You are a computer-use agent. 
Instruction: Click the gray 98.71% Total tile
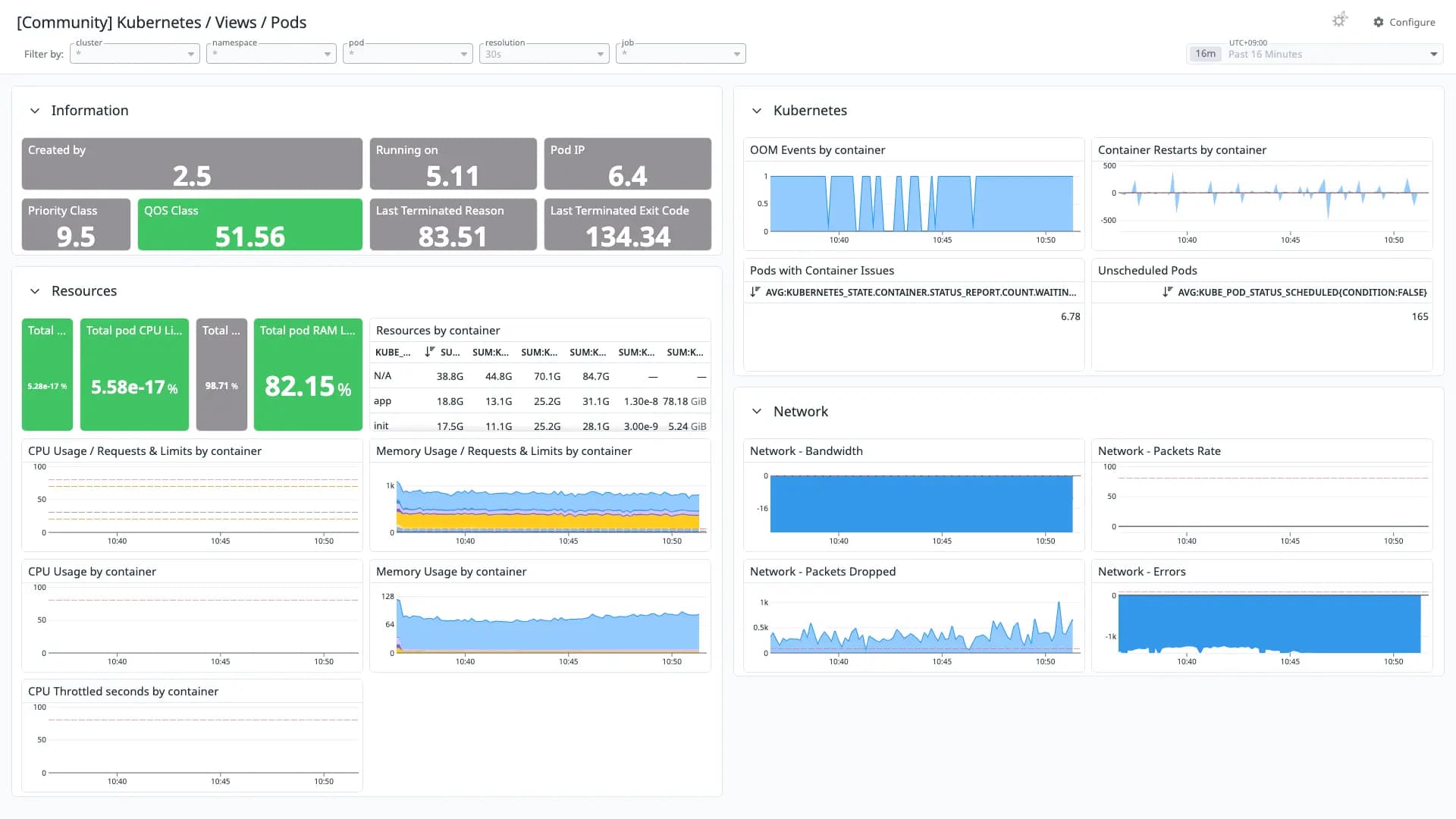pos(221,375)
